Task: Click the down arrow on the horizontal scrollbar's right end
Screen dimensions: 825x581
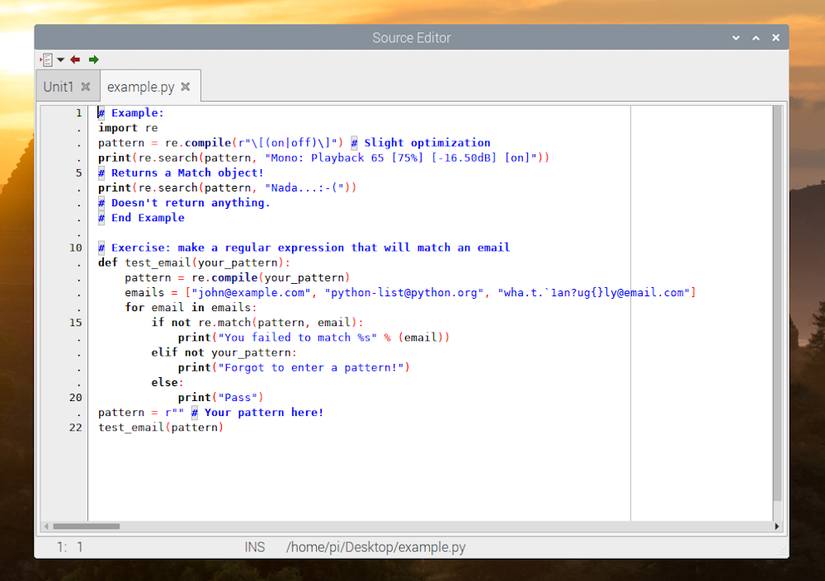Action: coord(777,526)
